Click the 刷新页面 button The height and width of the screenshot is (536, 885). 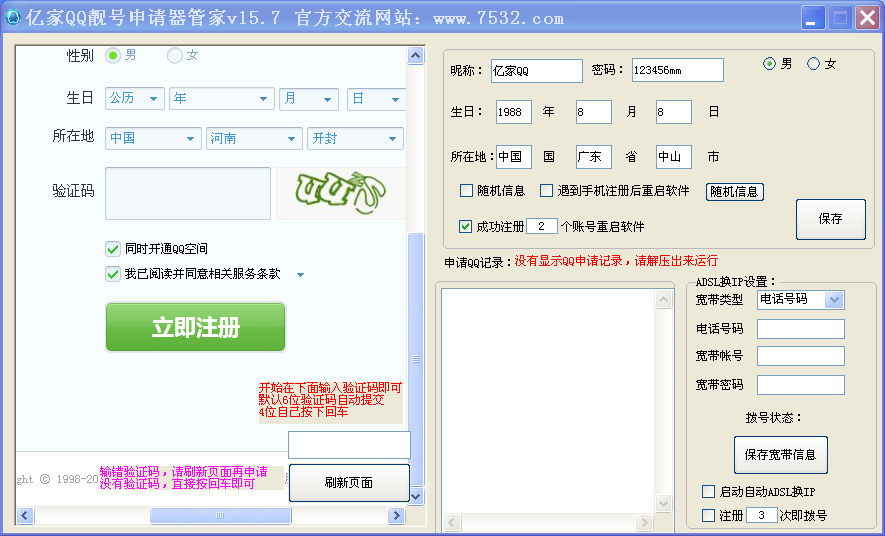point(349,483)
